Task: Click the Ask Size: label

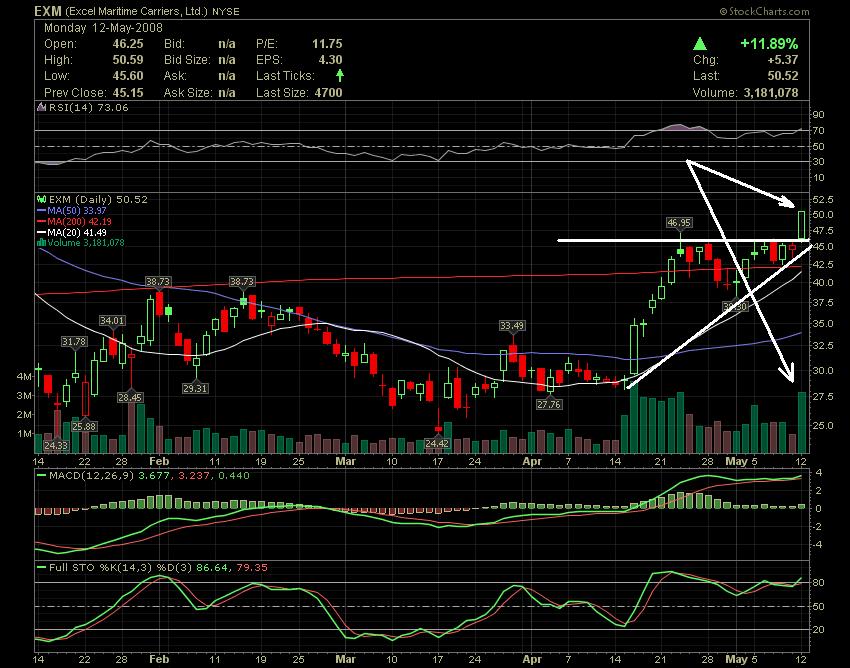Action: click(x=188, y=93)
